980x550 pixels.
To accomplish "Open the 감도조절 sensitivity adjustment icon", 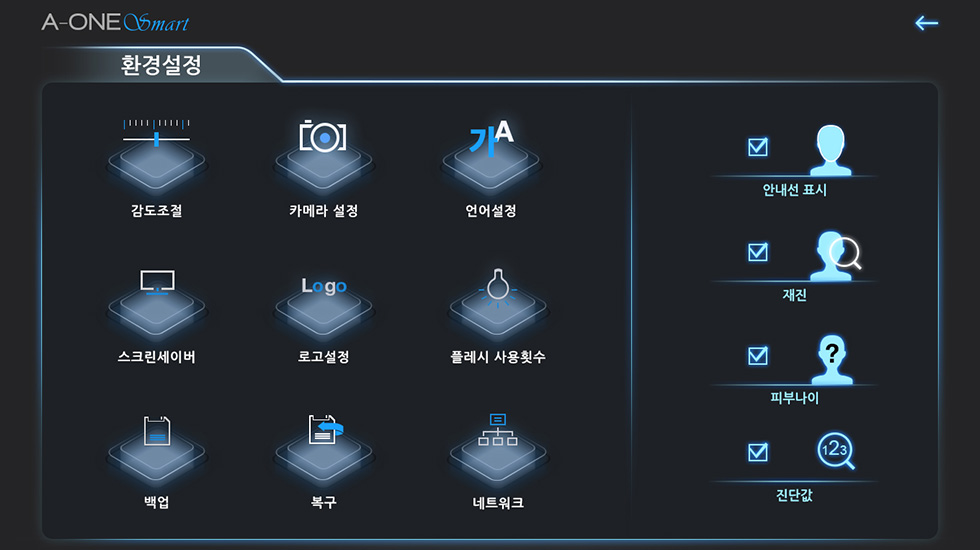I will 156,154.
